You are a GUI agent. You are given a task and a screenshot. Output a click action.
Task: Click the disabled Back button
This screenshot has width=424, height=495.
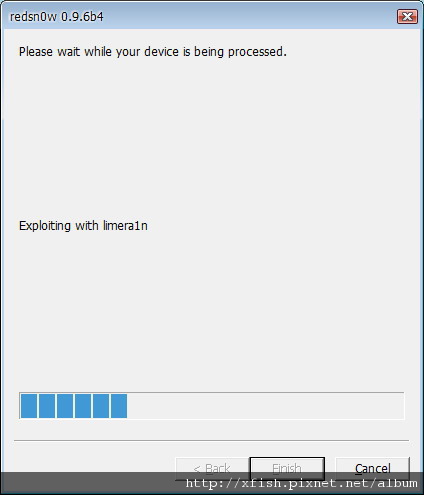[x=212, y=468]
